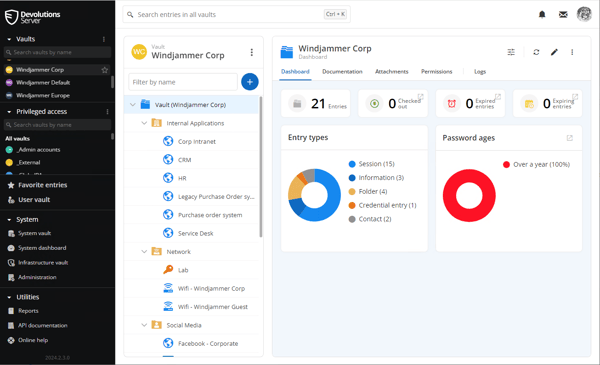Open dashboard settings sliders icon
600x365 pixels.
click(x=511, y=52)
